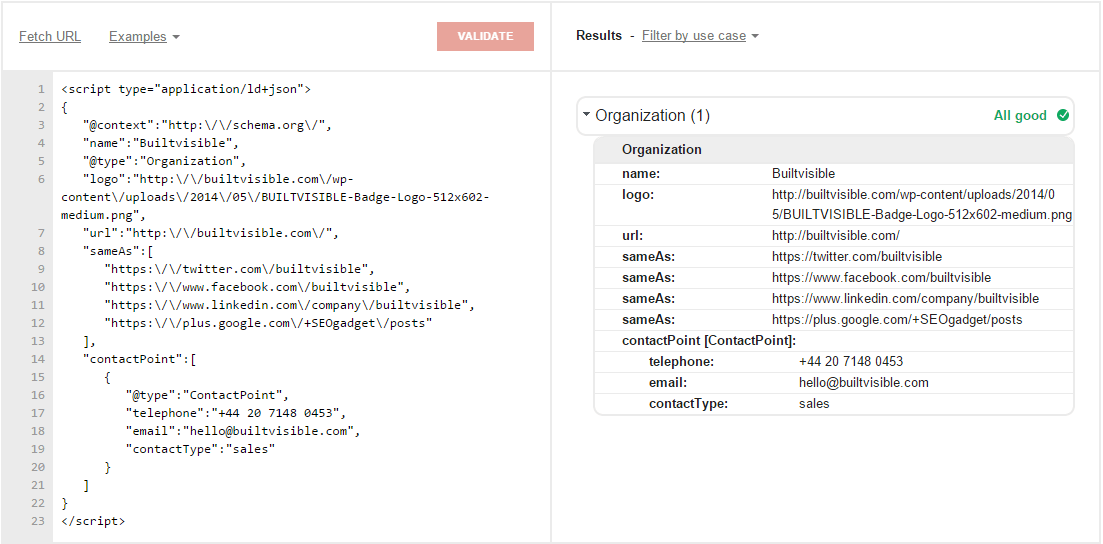Click the "@context" line in the code editor
The width and height of the screenshot is (1103, 544).
pyautogui.click(x=207, y=125)
